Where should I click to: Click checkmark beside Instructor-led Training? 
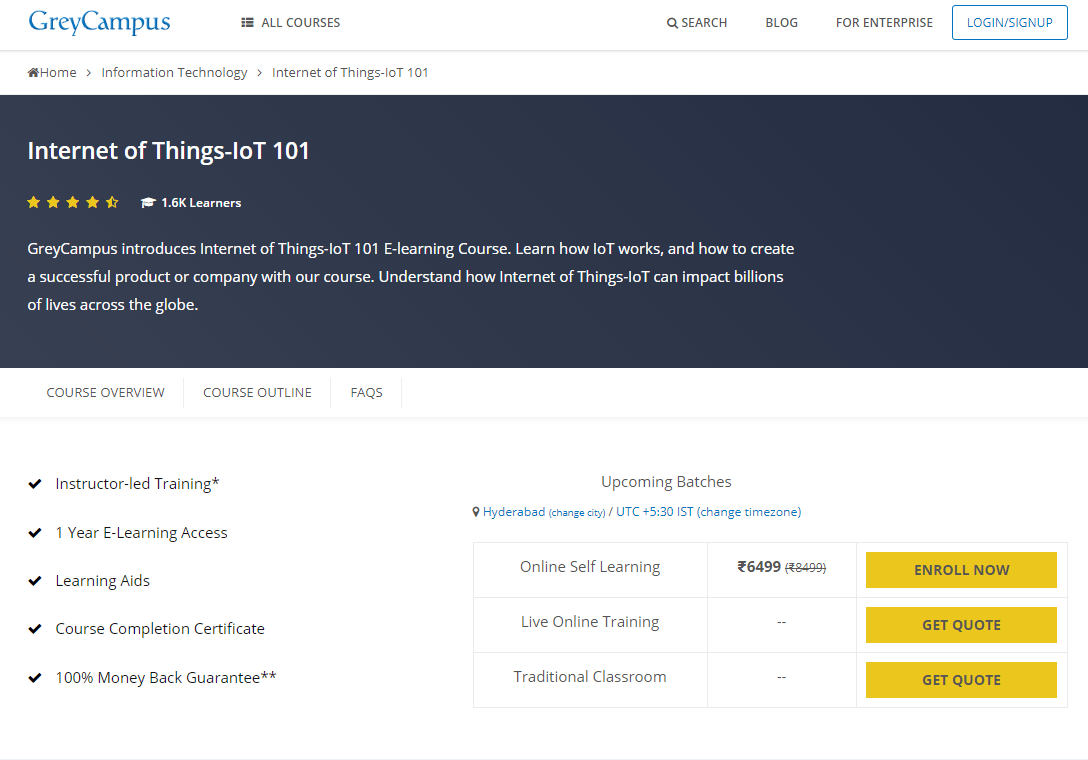(x=35, y=484)
